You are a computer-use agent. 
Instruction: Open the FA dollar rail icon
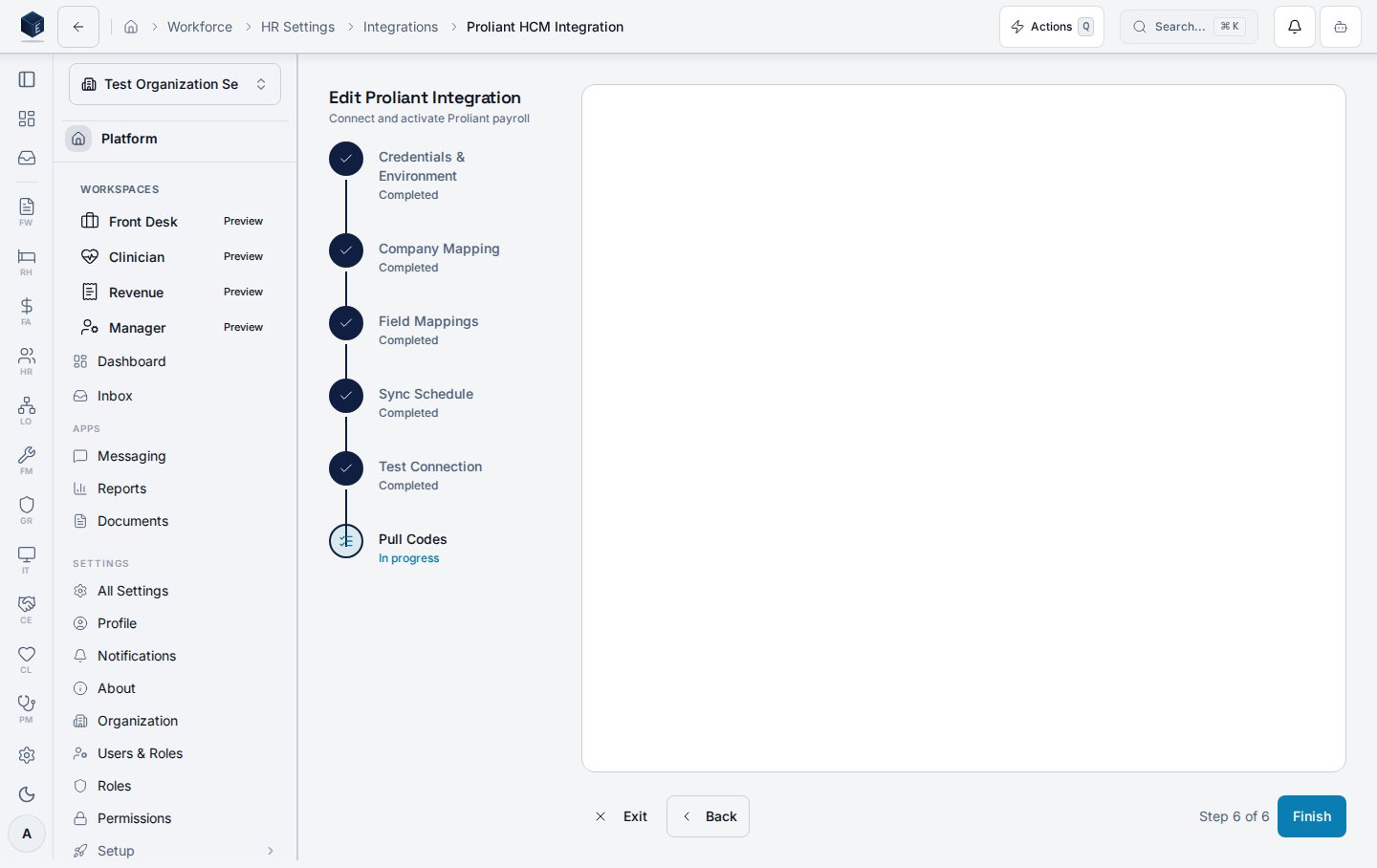point(27,312)
